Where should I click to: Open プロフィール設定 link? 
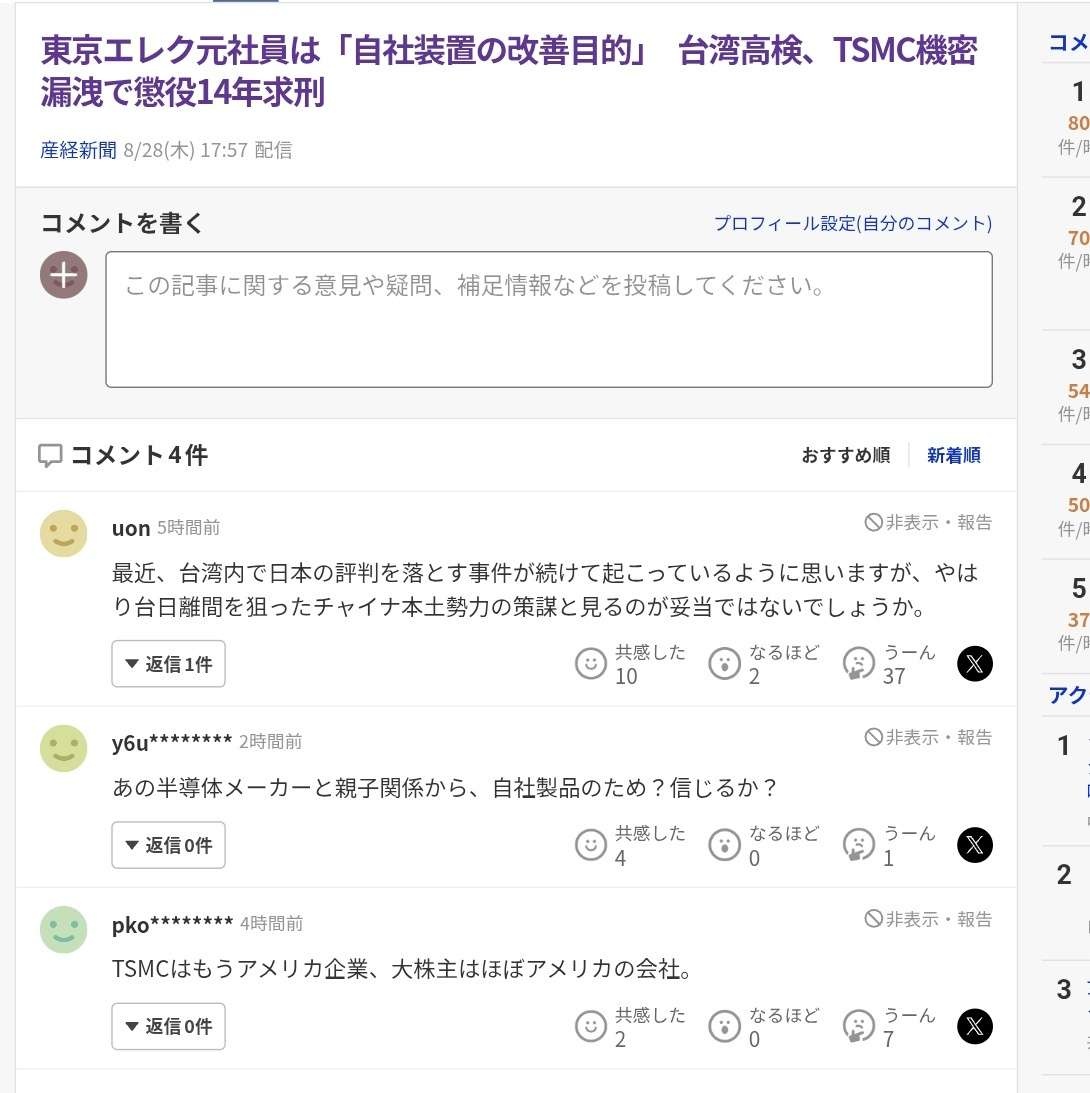click(x=852, y=224)
